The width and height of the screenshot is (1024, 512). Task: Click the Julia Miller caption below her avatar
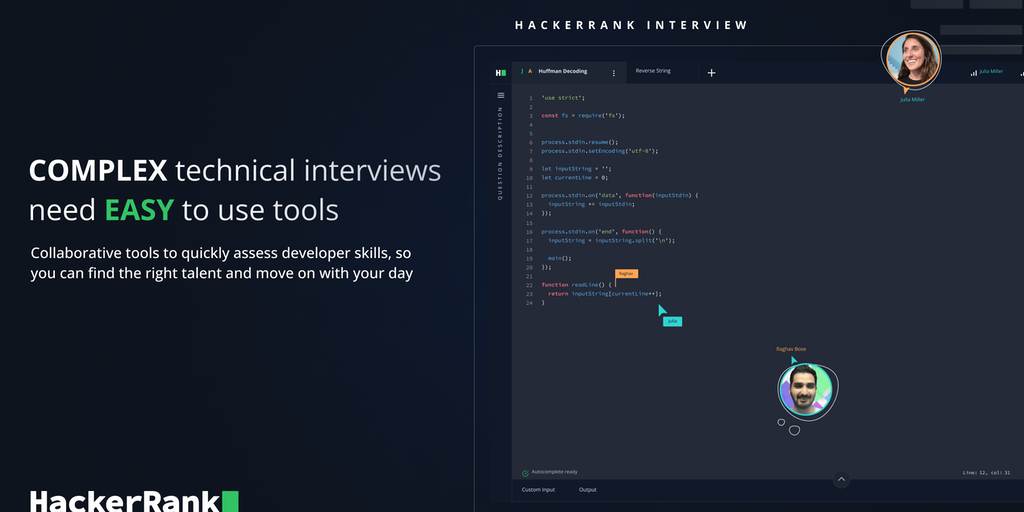912,100
